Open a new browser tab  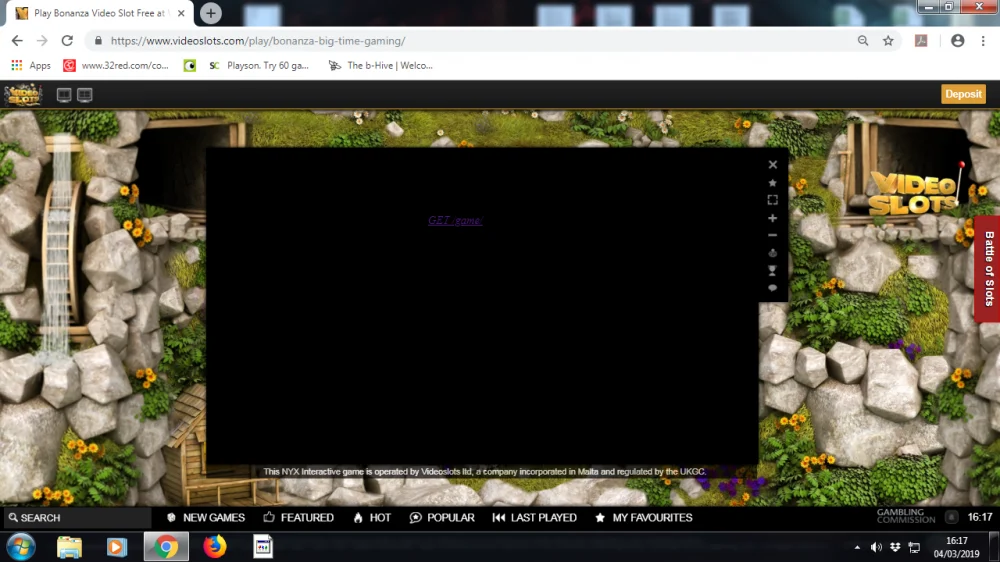(210, 13)
